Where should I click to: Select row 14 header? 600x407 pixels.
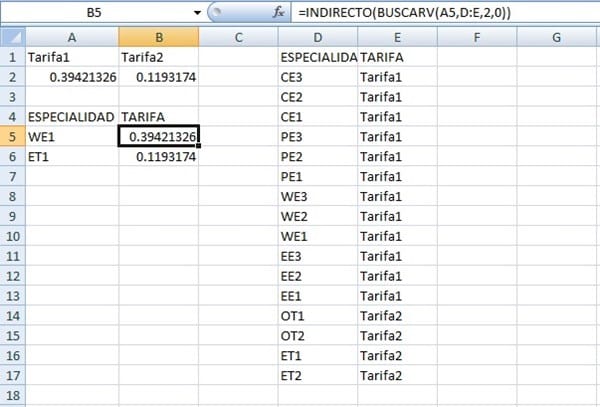pyautogui.click(x=13, y=316)
